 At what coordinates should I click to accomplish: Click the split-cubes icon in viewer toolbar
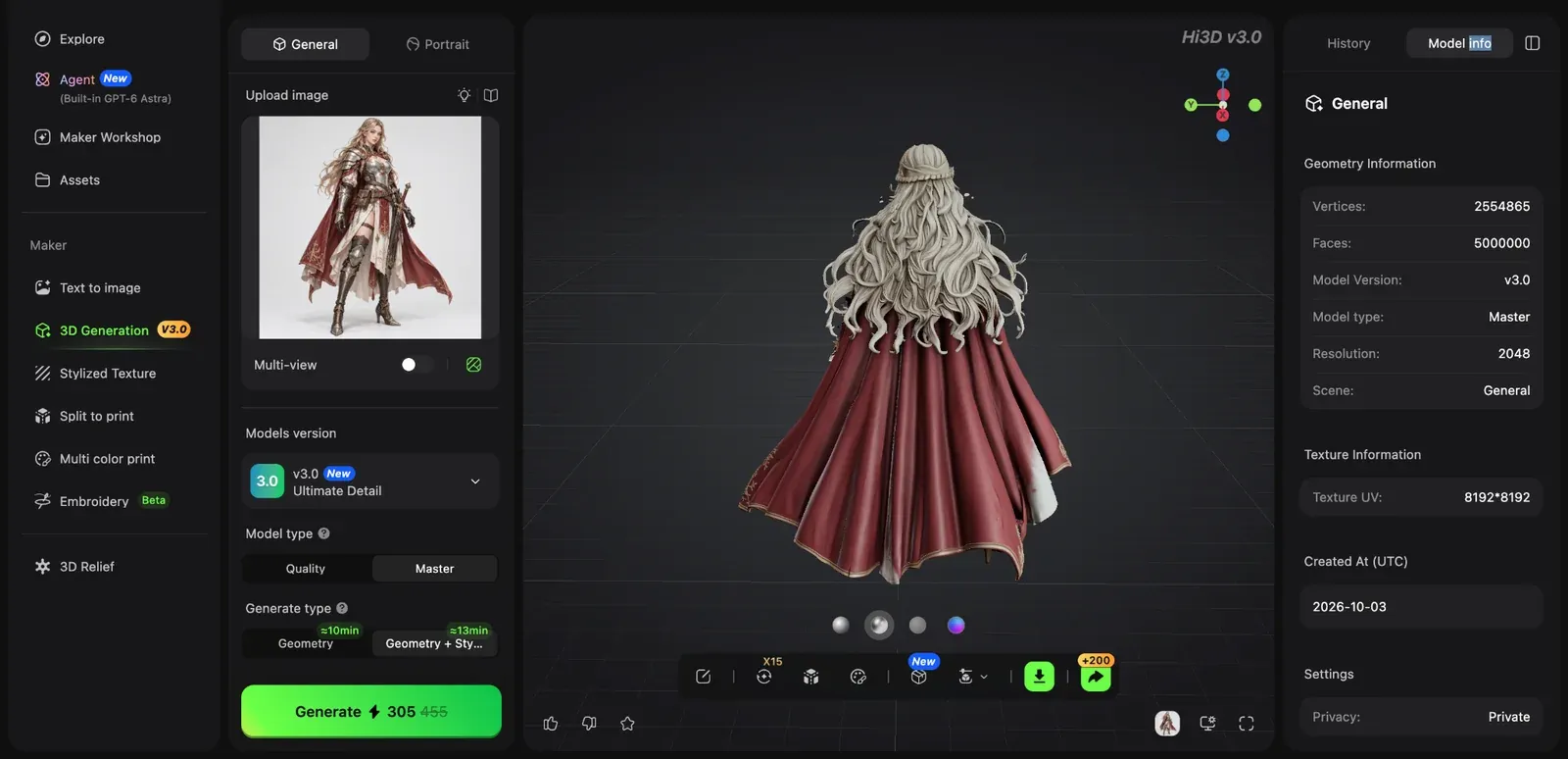(810, 677)
